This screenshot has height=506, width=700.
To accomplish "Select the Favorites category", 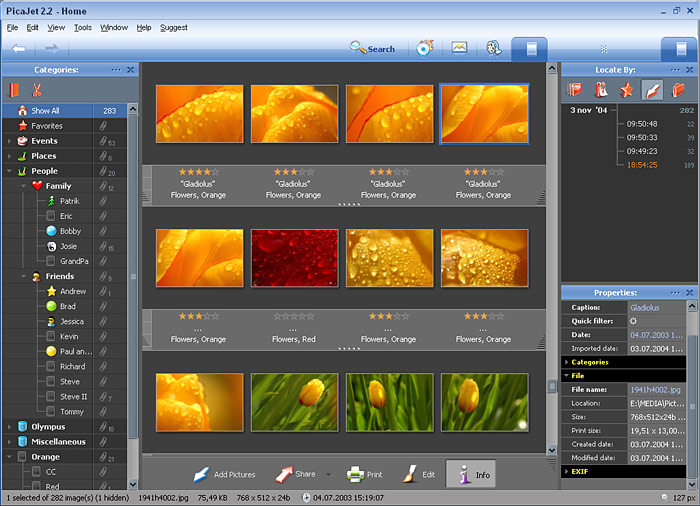I will click(x=46, y=126).
